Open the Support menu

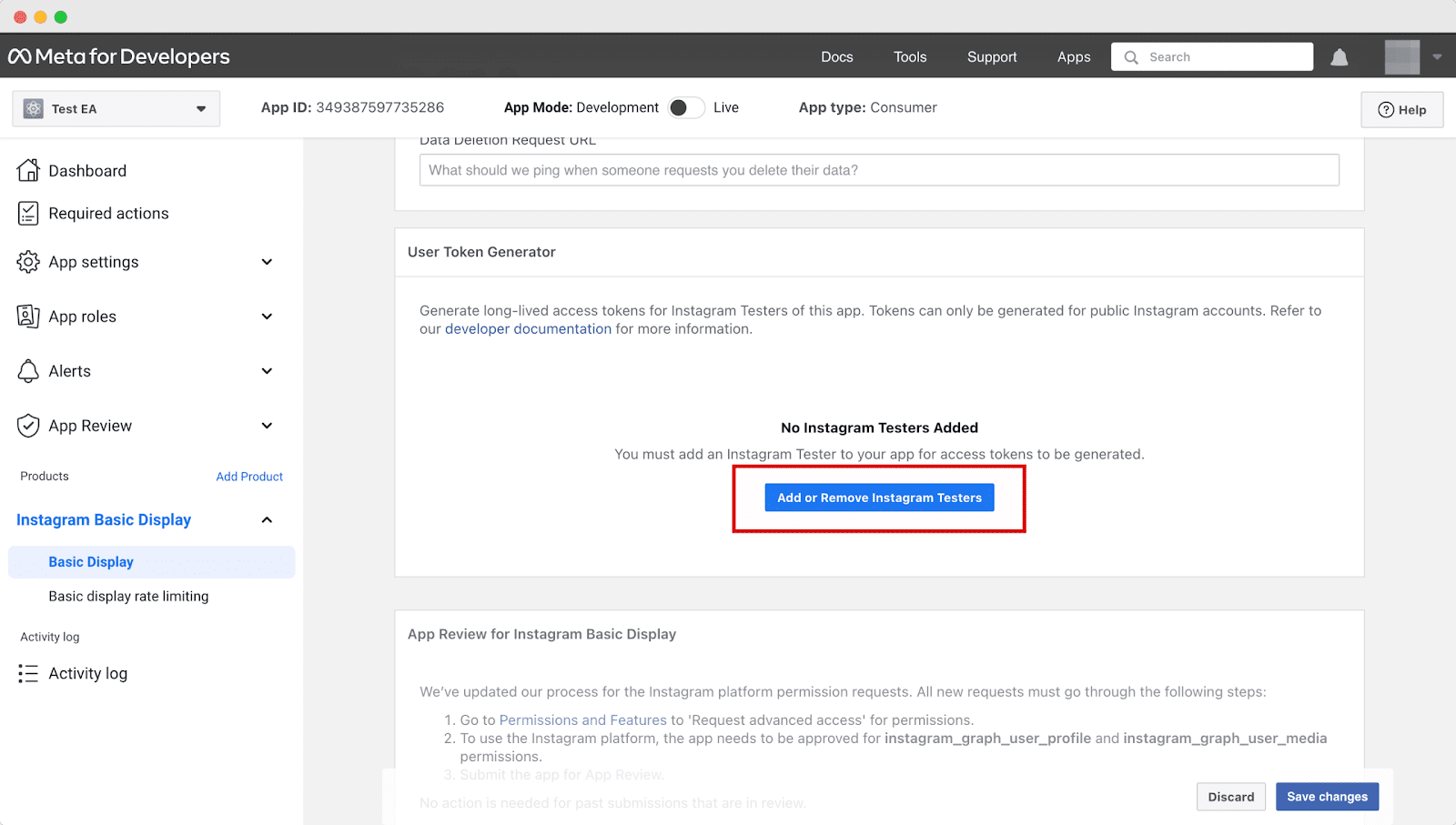[992, 56]
